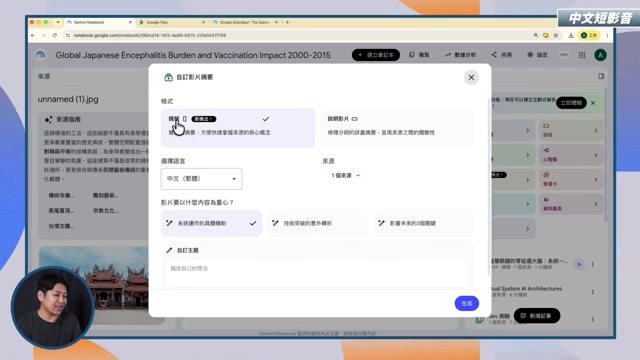Click the pencil icon next to 自訂主題

click(x=169, y=250)
